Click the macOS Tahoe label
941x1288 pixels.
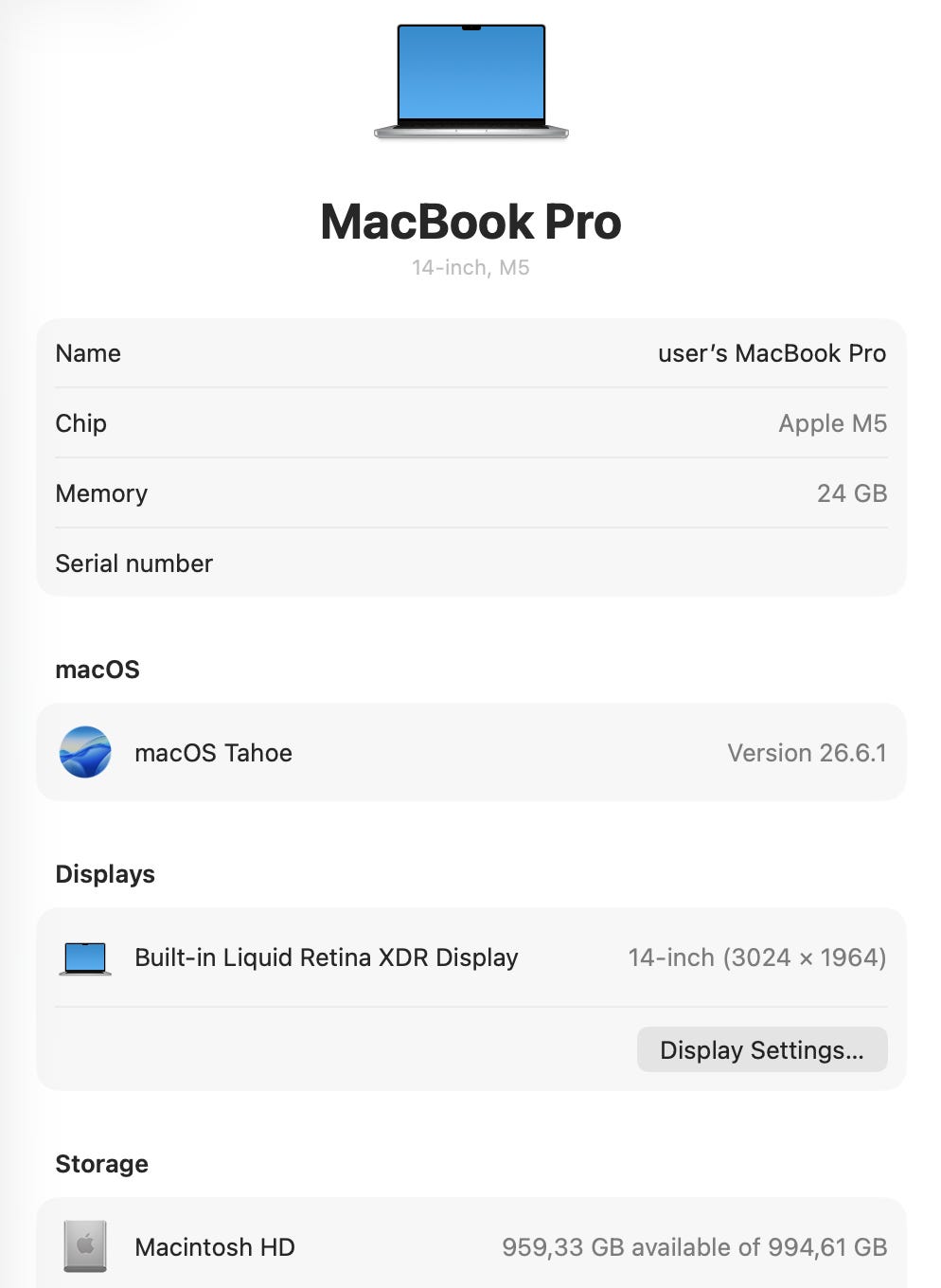tap(213, 753)
